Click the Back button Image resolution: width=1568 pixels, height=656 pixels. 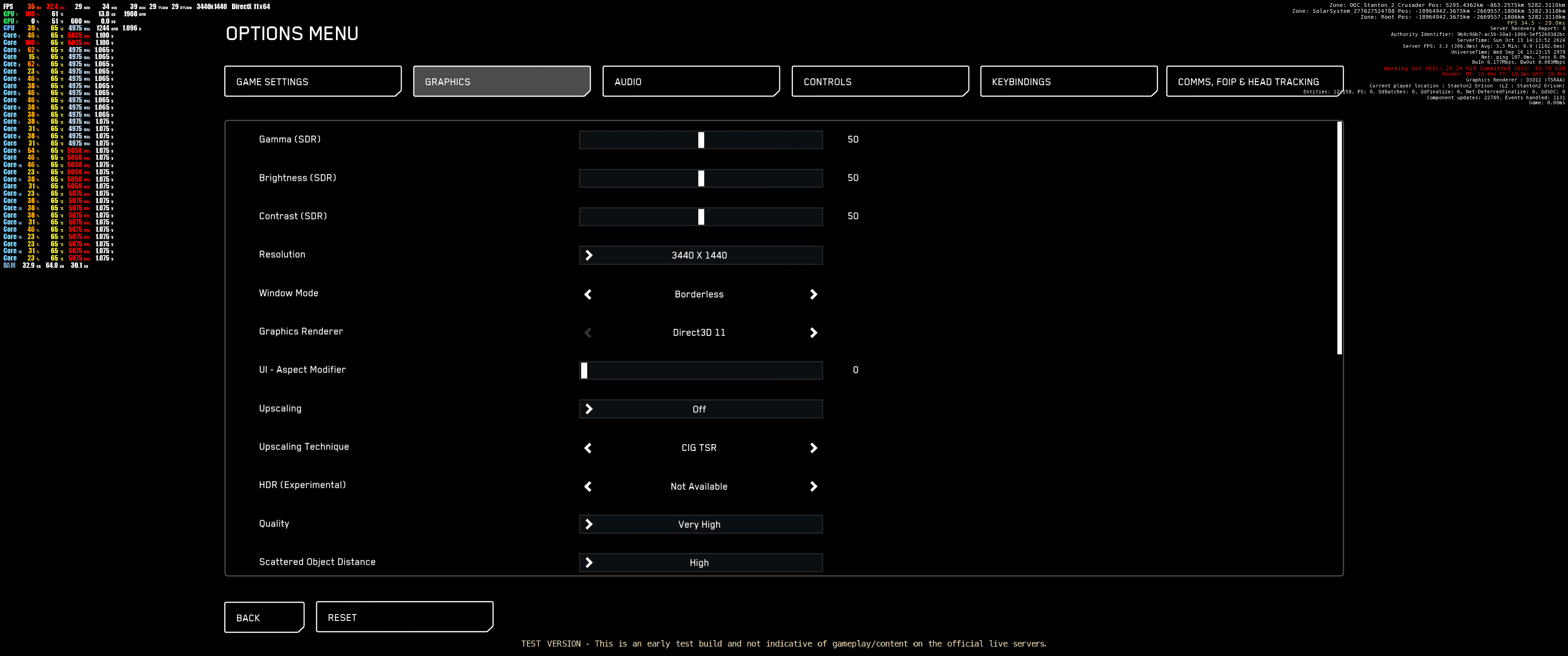pos(263,618)
